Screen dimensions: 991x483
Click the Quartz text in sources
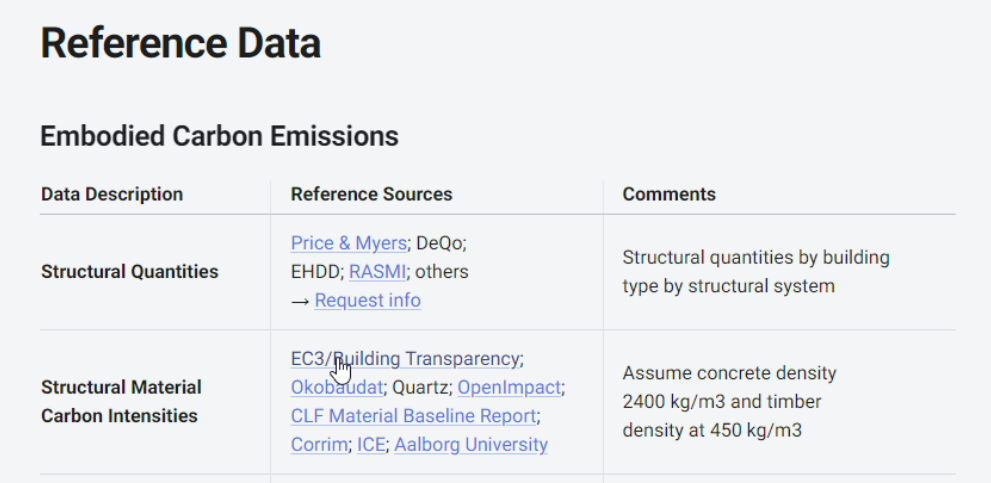pos(420,387)
